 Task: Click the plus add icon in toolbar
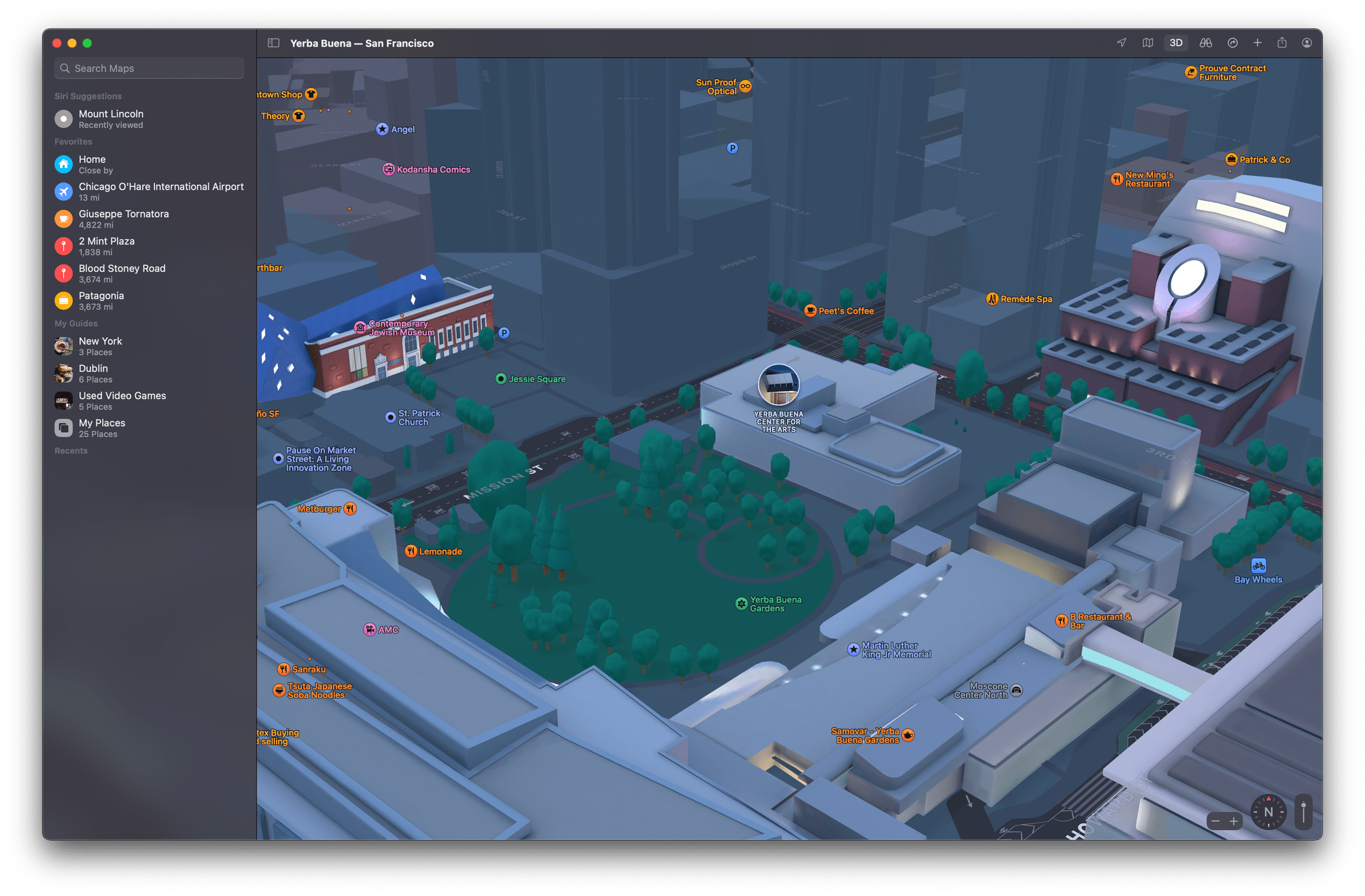point(1258,43)
